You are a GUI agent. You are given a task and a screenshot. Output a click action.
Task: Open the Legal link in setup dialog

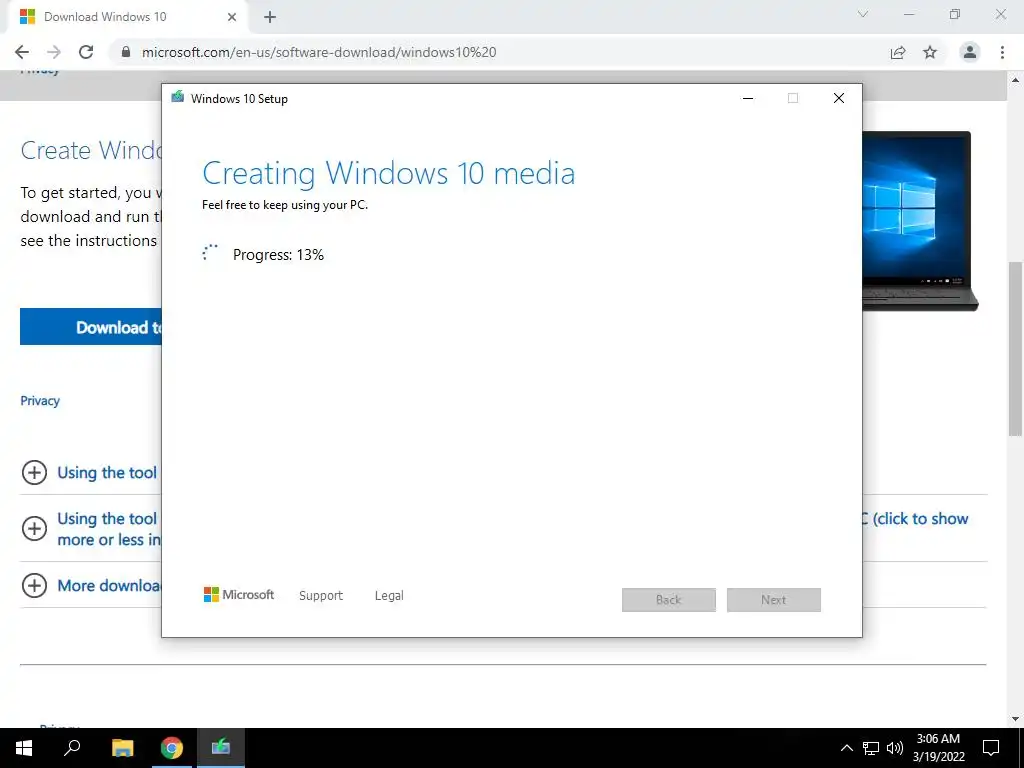tap(389, 596)
